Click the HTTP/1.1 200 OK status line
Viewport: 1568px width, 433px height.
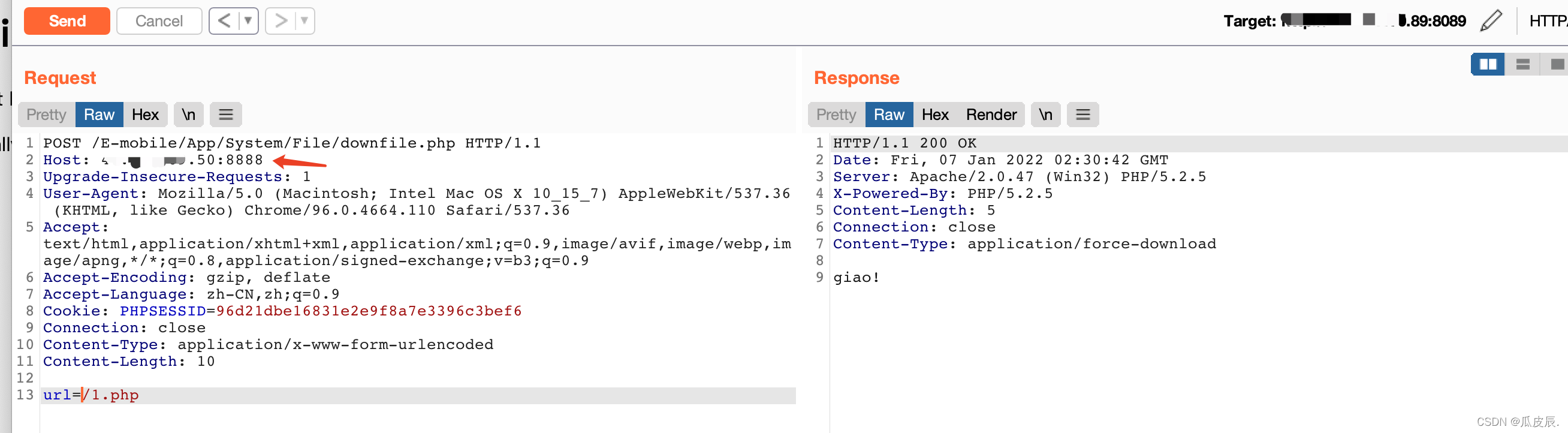904,143
